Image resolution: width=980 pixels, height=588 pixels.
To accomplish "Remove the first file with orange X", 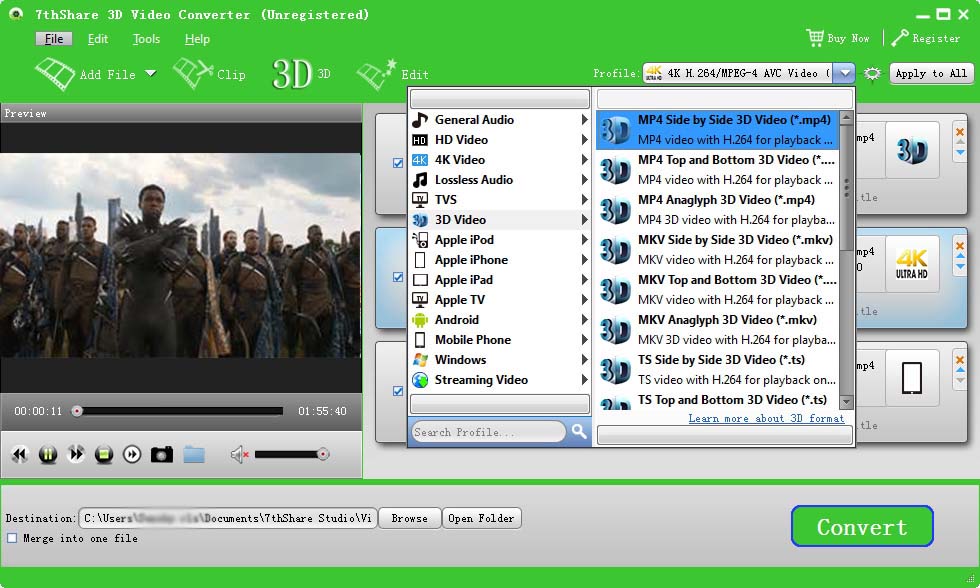I will (959, 131).
